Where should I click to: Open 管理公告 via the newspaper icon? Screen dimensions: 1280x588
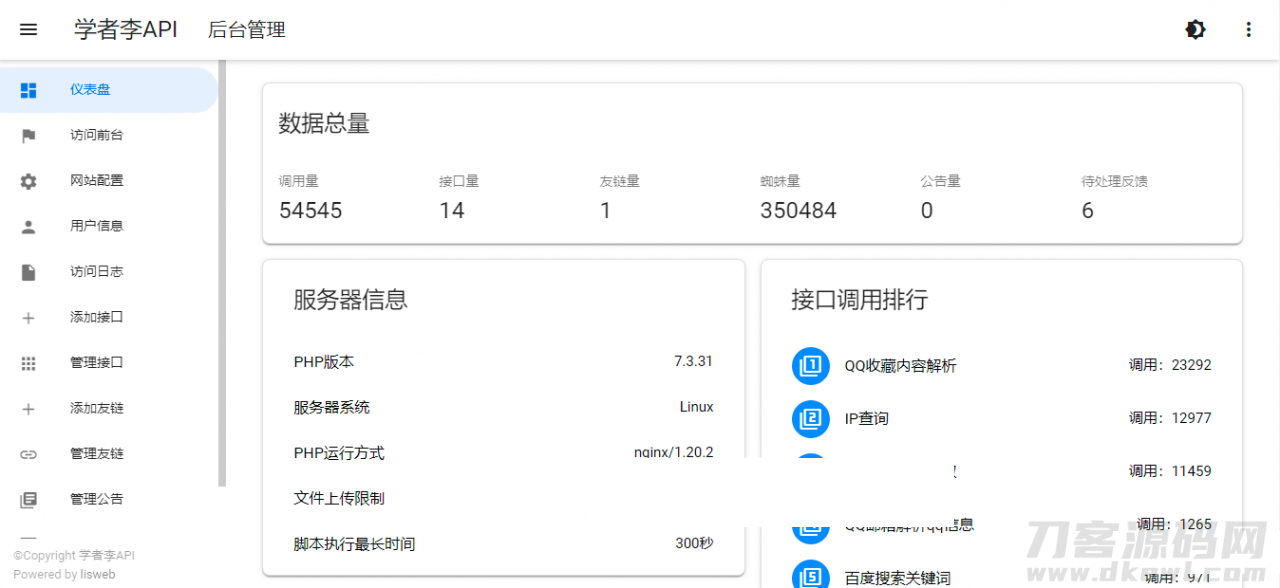coord(28,498)
